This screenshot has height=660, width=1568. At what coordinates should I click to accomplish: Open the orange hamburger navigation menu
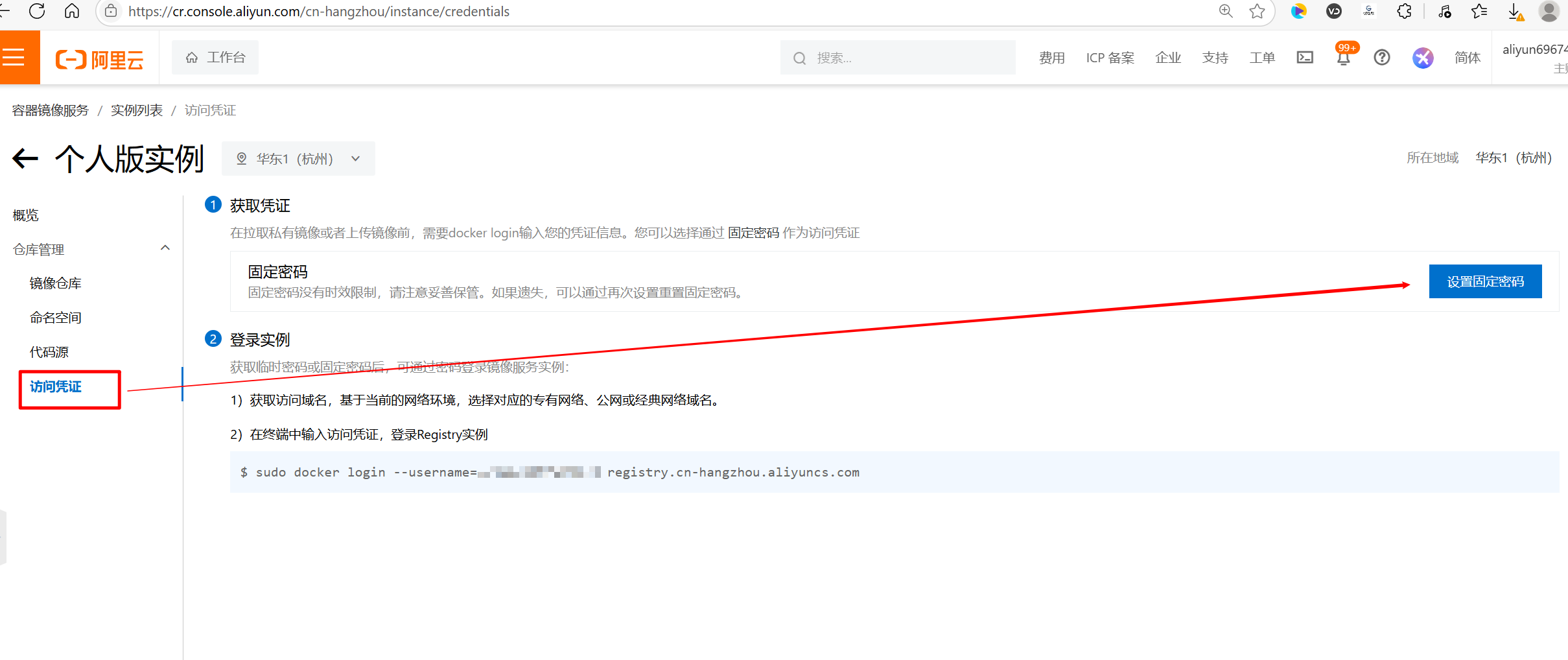[x=14, y=58]
